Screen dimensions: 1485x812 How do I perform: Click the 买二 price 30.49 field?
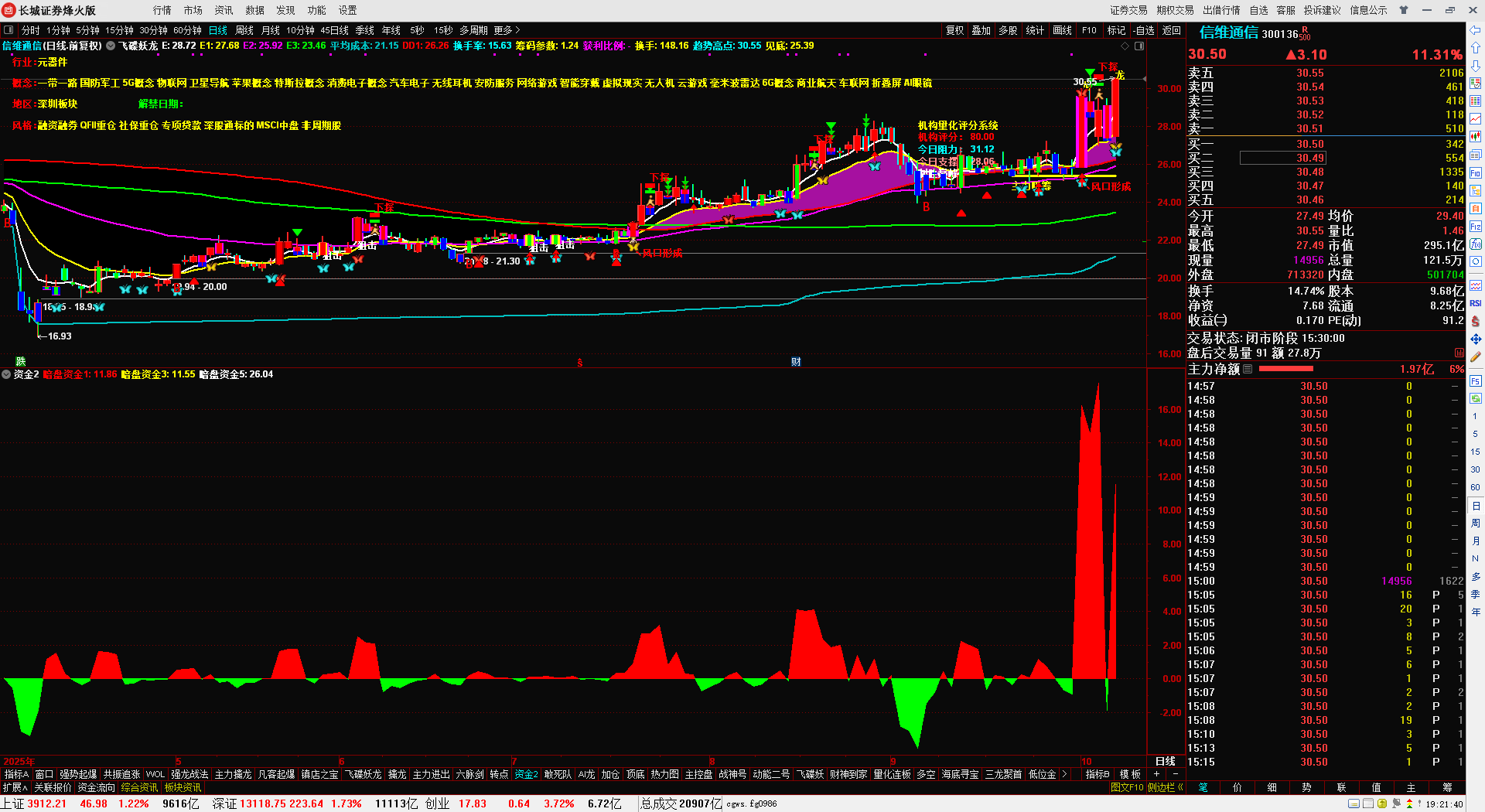coord(1282,158)
